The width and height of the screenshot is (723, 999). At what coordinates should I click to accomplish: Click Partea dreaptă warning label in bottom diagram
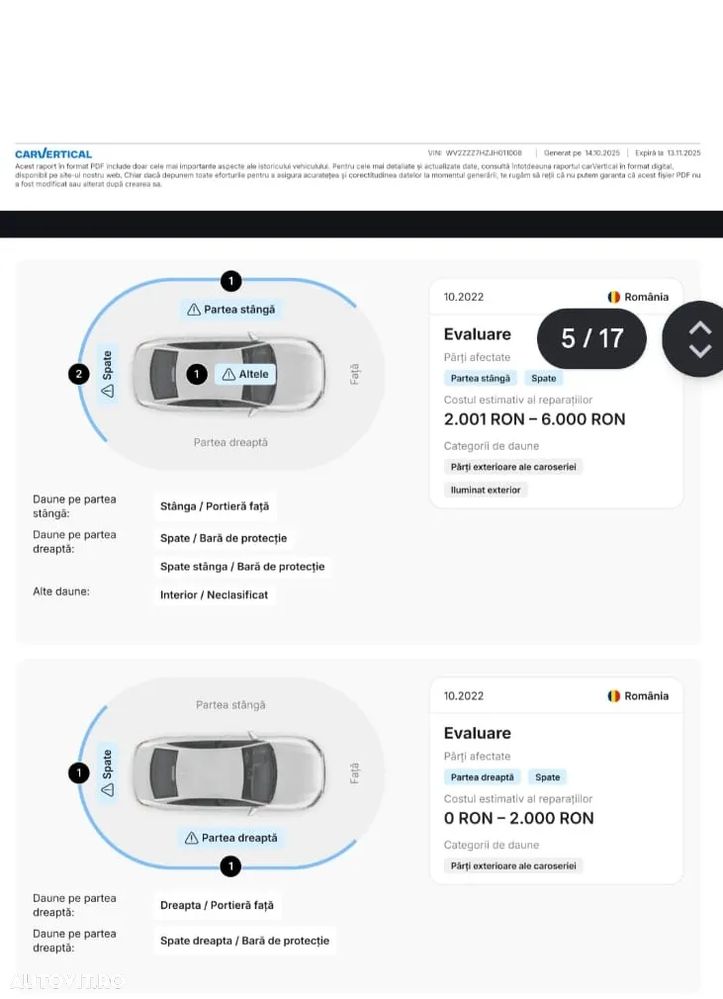tap(230, 837)
